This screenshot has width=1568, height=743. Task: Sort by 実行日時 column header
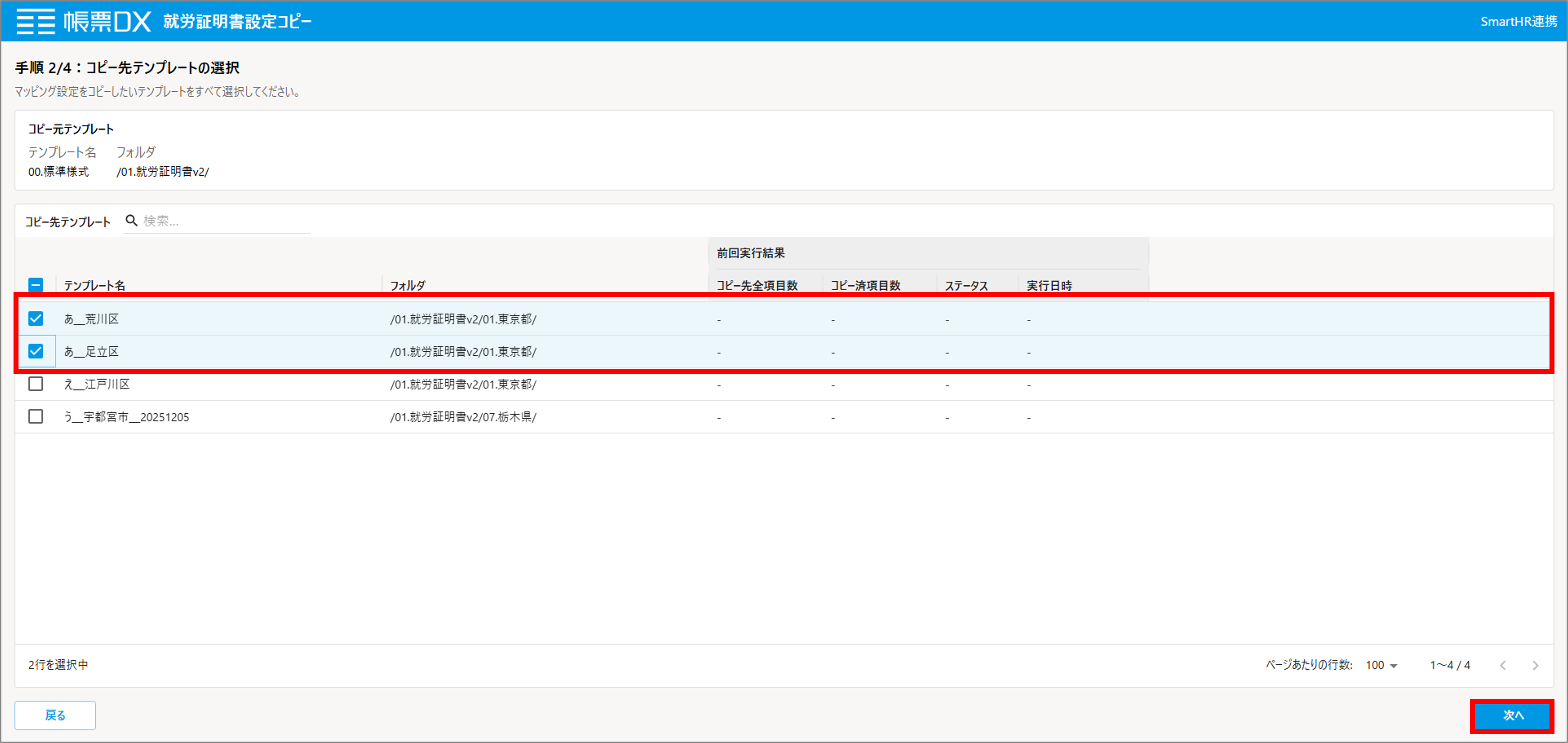pyautogui.click(x=1049, y=285)
